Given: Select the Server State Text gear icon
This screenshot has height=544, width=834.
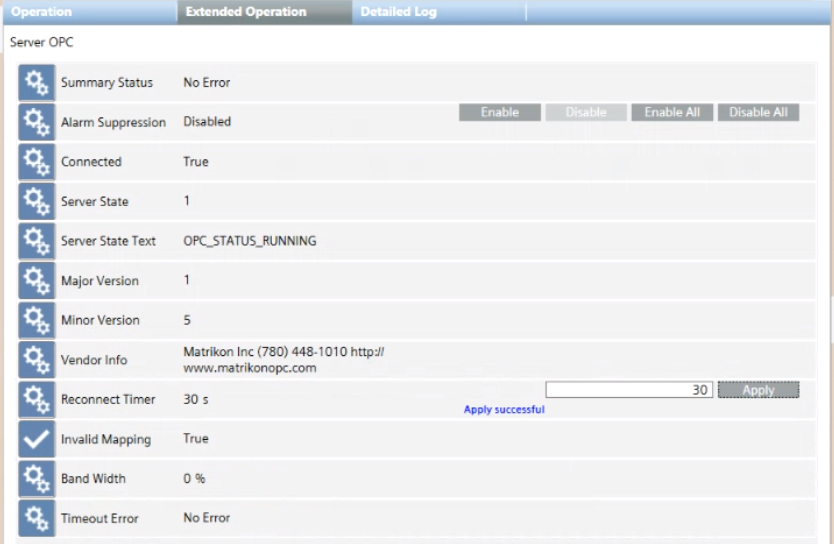Looking at the screenshot, I should (37, 241).
